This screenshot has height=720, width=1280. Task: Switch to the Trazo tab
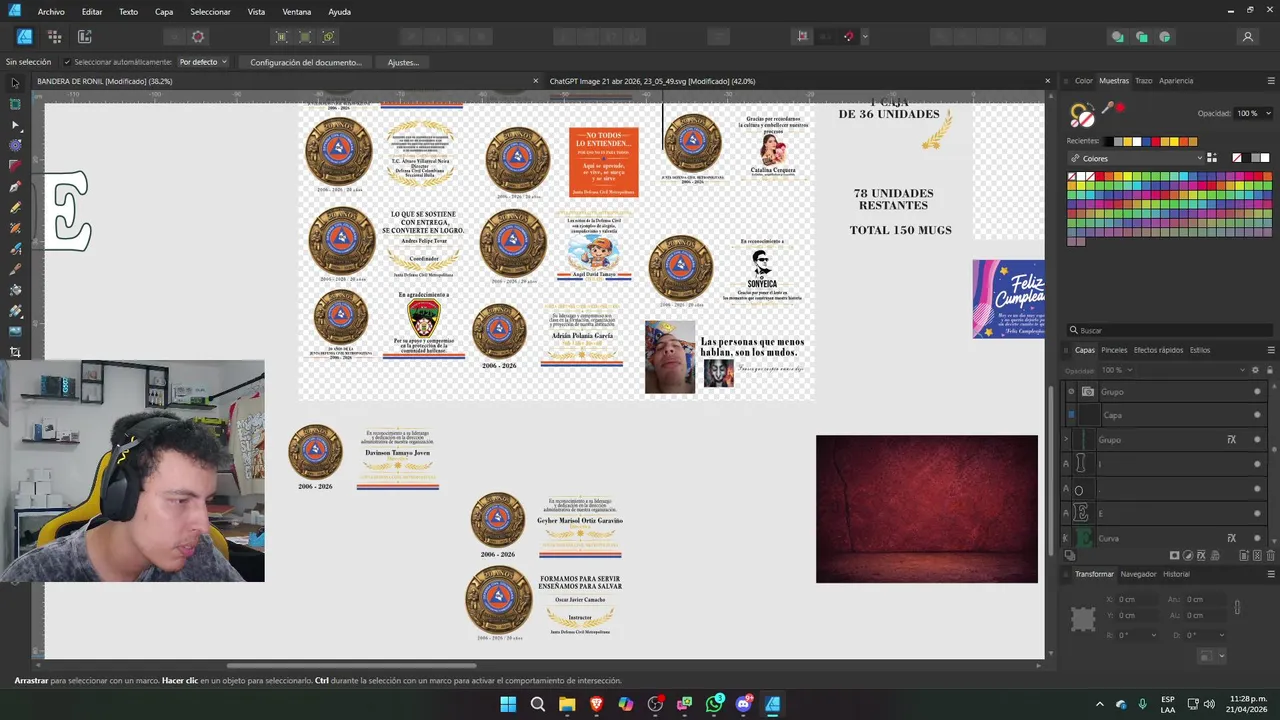point(1143,81)
